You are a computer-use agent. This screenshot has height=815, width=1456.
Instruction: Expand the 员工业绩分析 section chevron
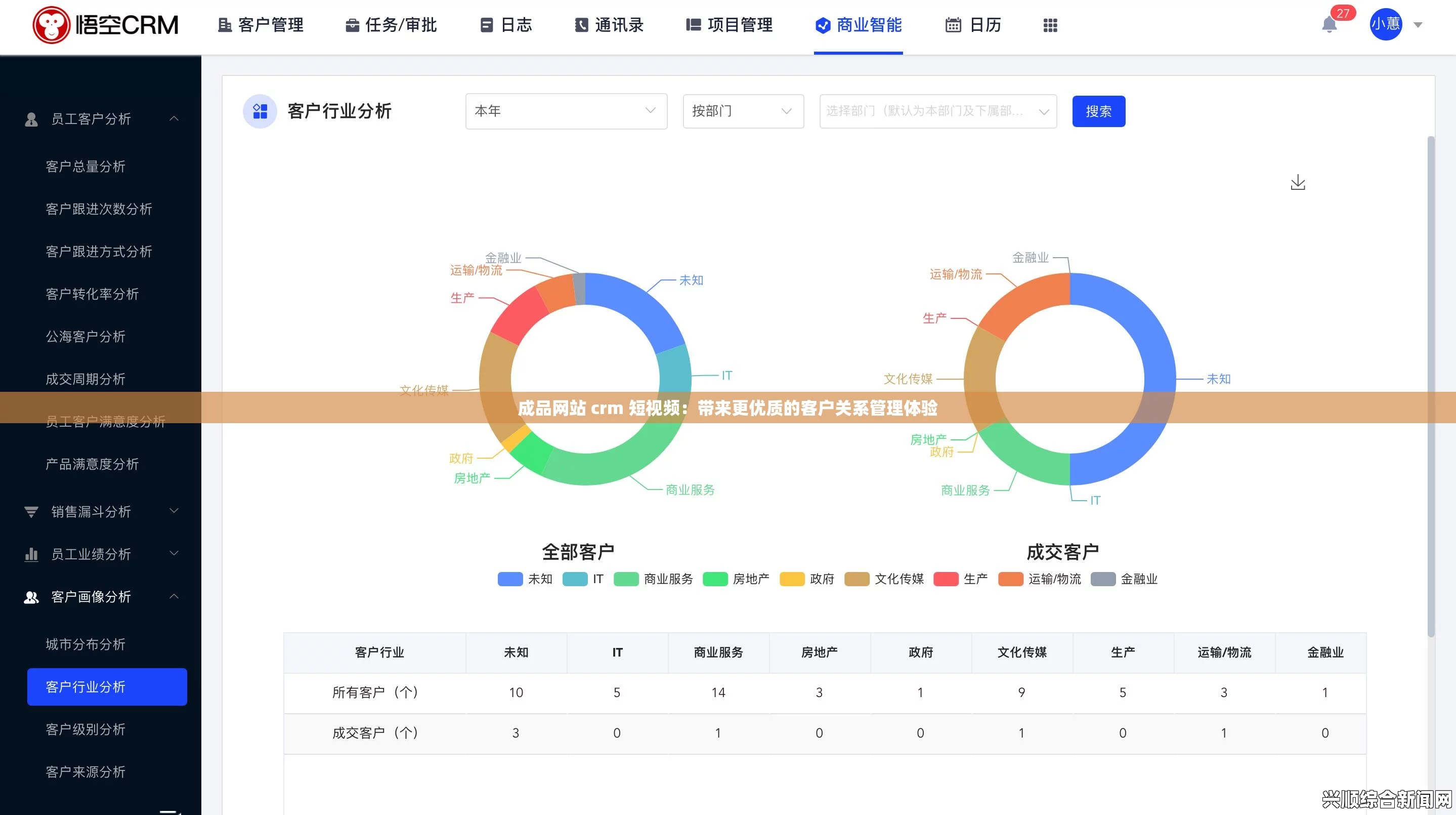(x=174, y=554)
